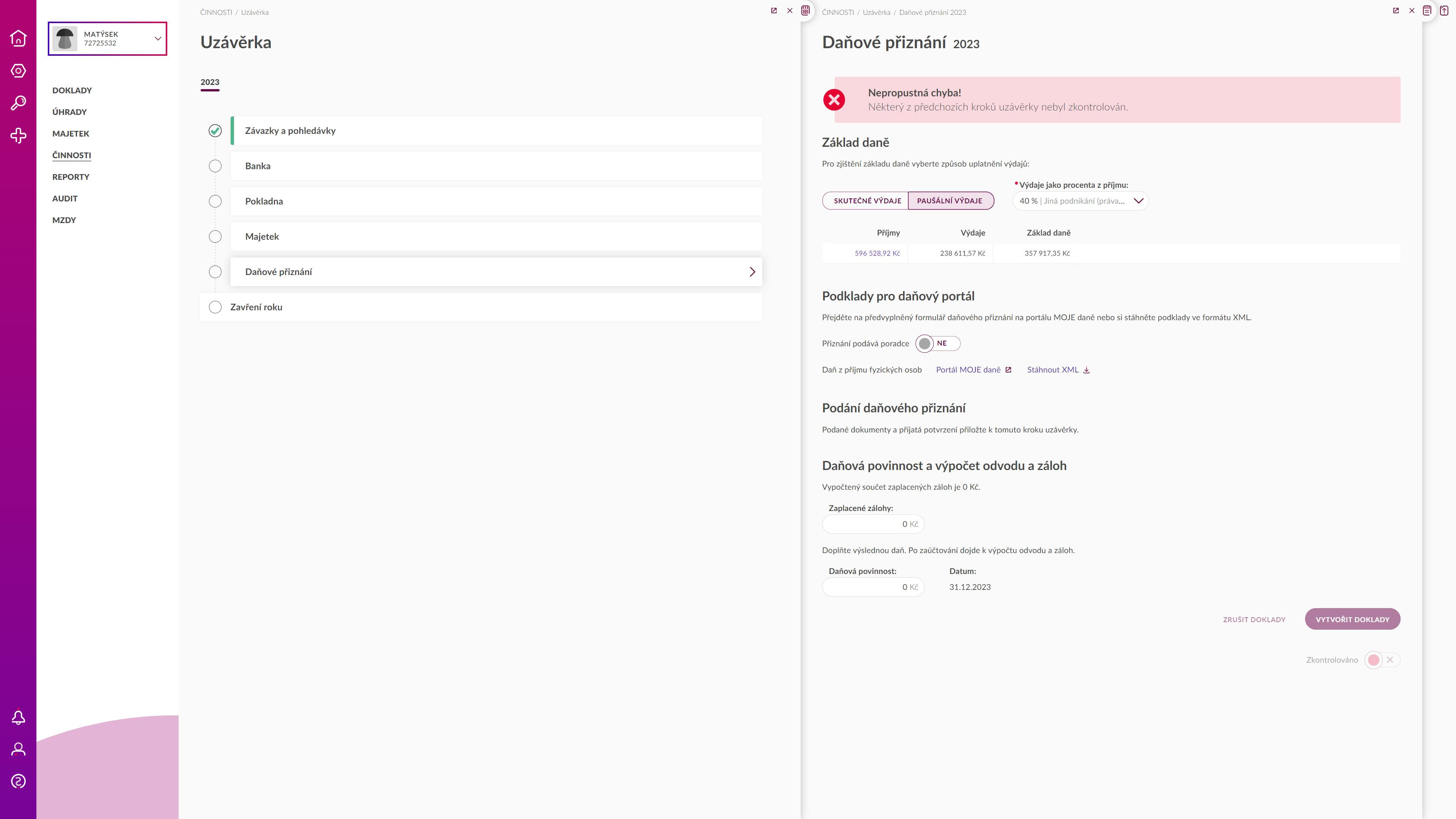Open user profile icon in the left rail
Image resolution: width=1456 pixels, height=819 pixels.
coord(18,750)
